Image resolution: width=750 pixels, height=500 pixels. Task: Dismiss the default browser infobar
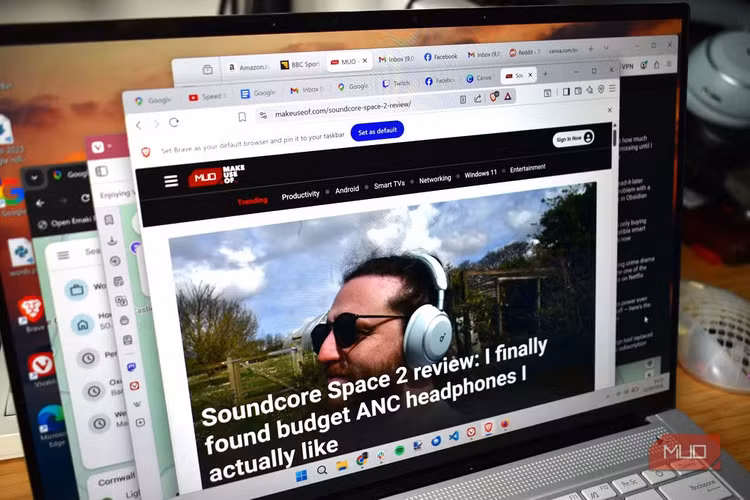point(610,110)
